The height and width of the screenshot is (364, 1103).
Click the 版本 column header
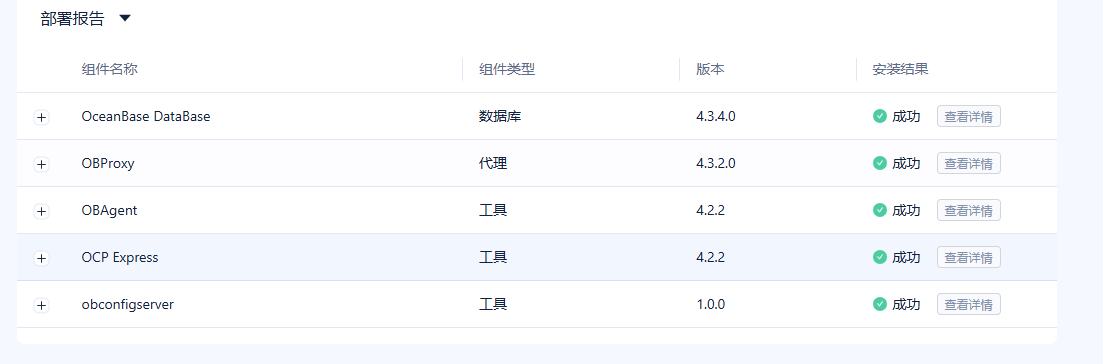[710, 69]
